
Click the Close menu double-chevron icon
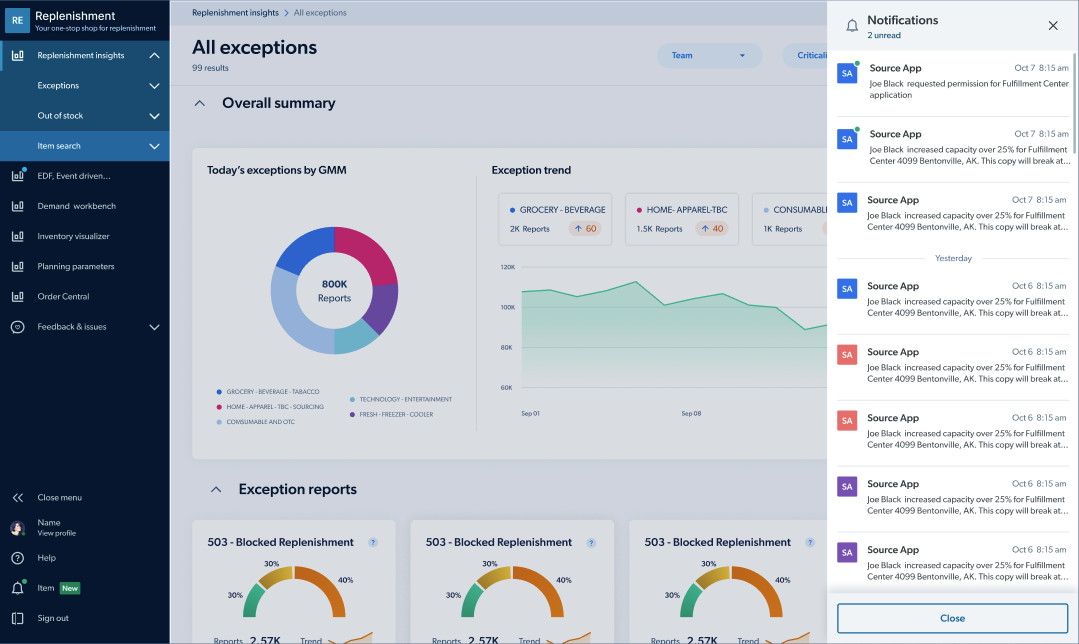[18, 497]
